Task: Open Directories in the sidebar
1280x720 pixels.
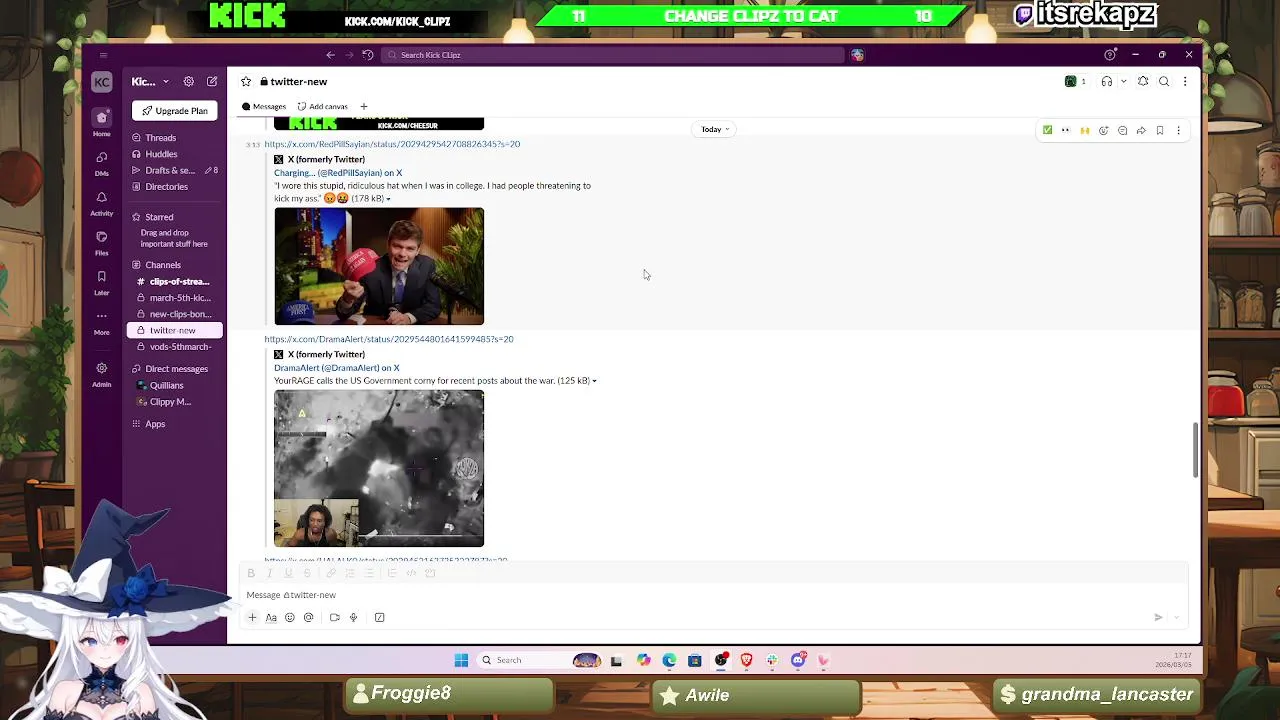Action: [175, 187]
